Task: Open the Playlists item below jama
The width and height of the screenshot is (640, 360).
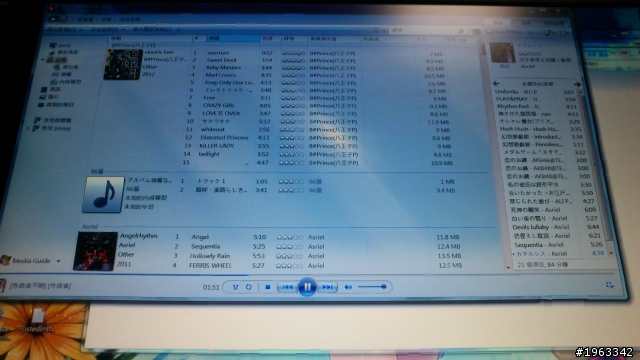Action: point(64,52)
